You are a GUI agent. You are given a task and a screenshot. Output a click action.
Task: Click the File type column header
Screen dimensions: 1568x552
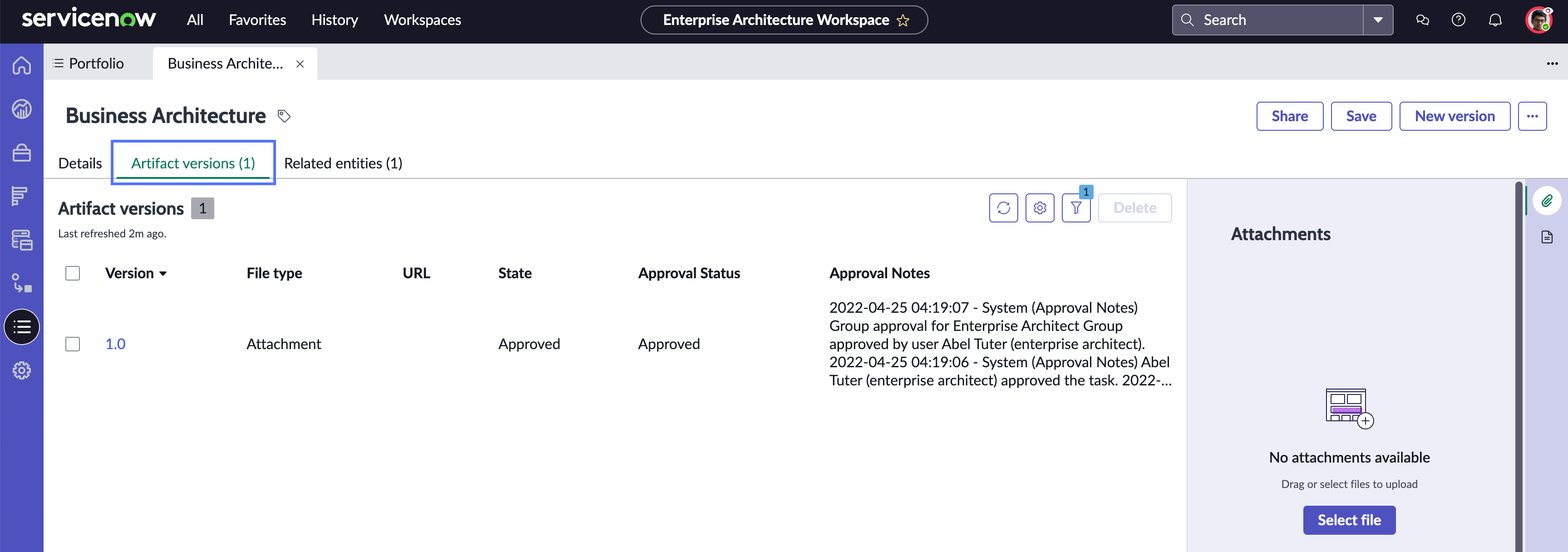[275, 273]
